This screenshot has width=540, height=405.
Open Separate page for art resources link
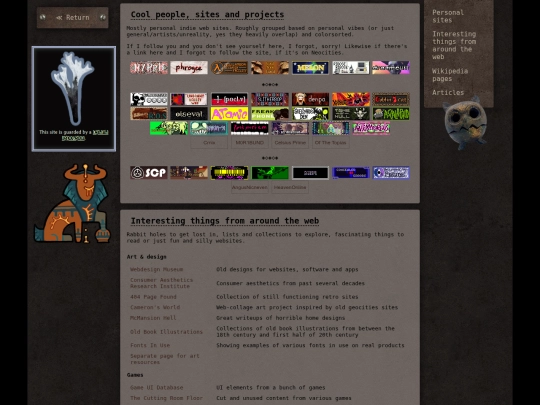click(x=165, y=359)
